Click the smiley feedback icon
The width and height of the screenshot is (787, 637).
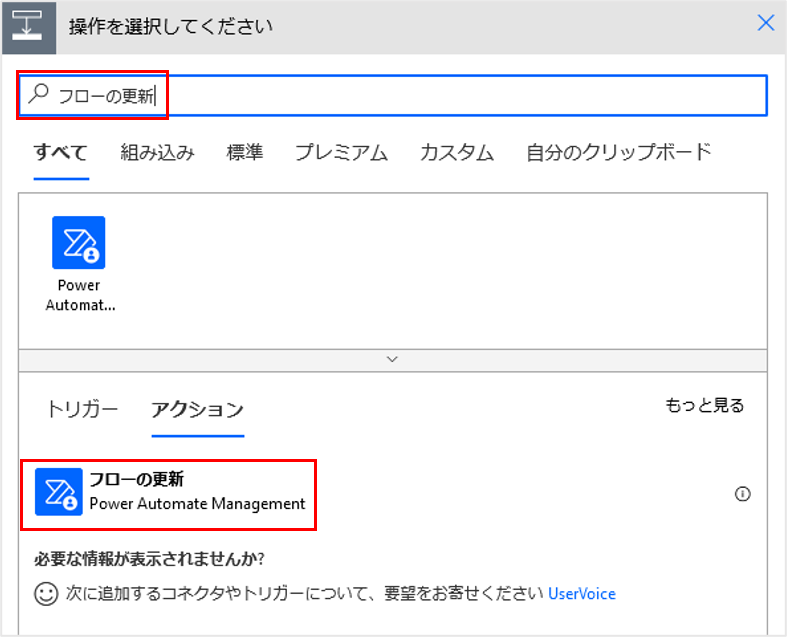click(x=46, y=593)
